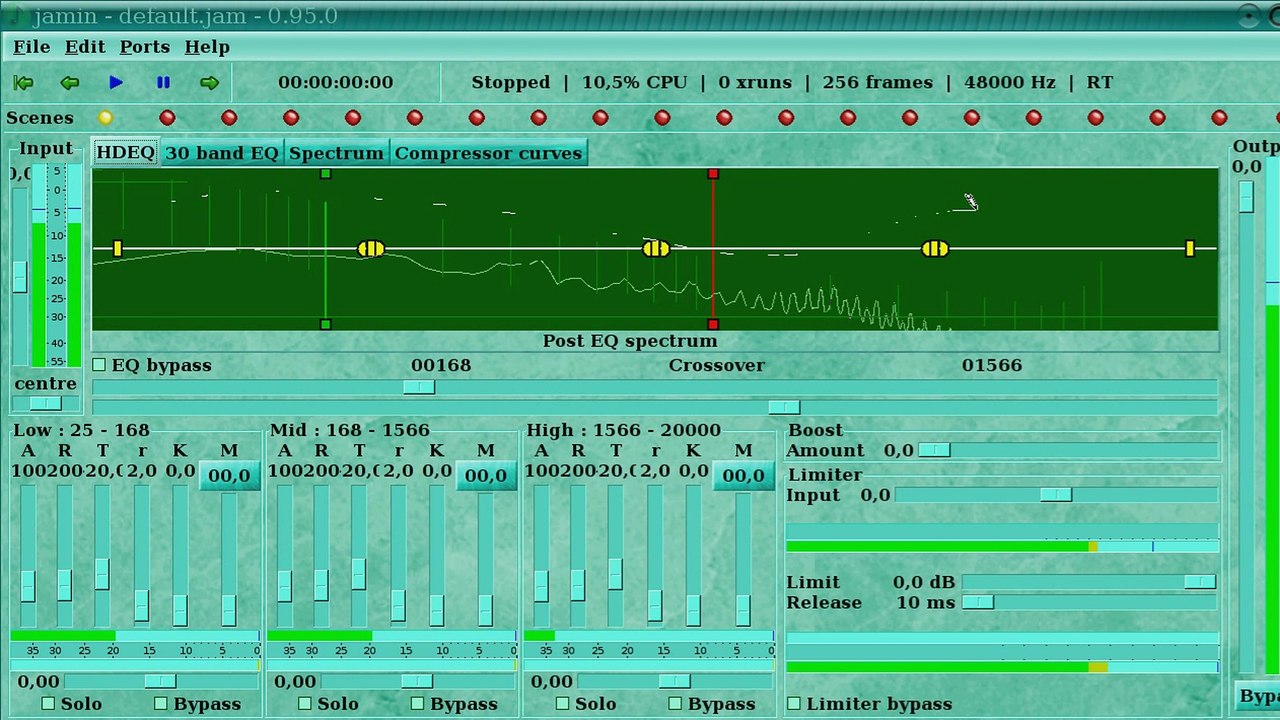The width and height of the screenshot is (1280, 720).
Task: Open the Edit menu
Action: click(x=85, y=47)
